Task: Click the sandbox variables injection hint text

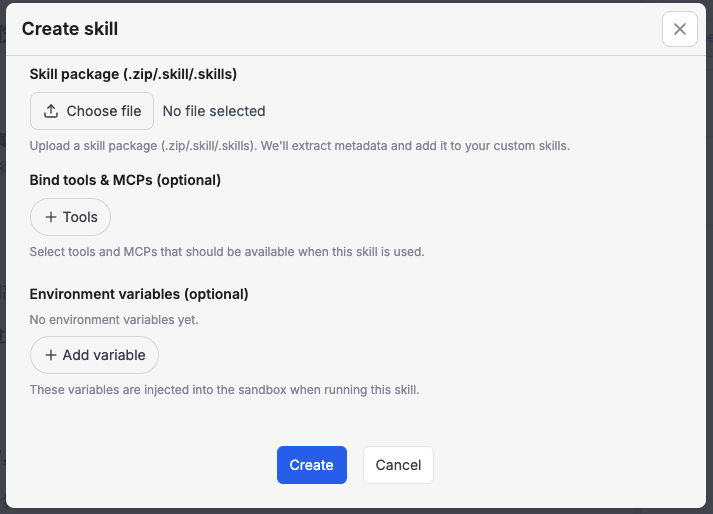Action: click(x=224, y=390)
